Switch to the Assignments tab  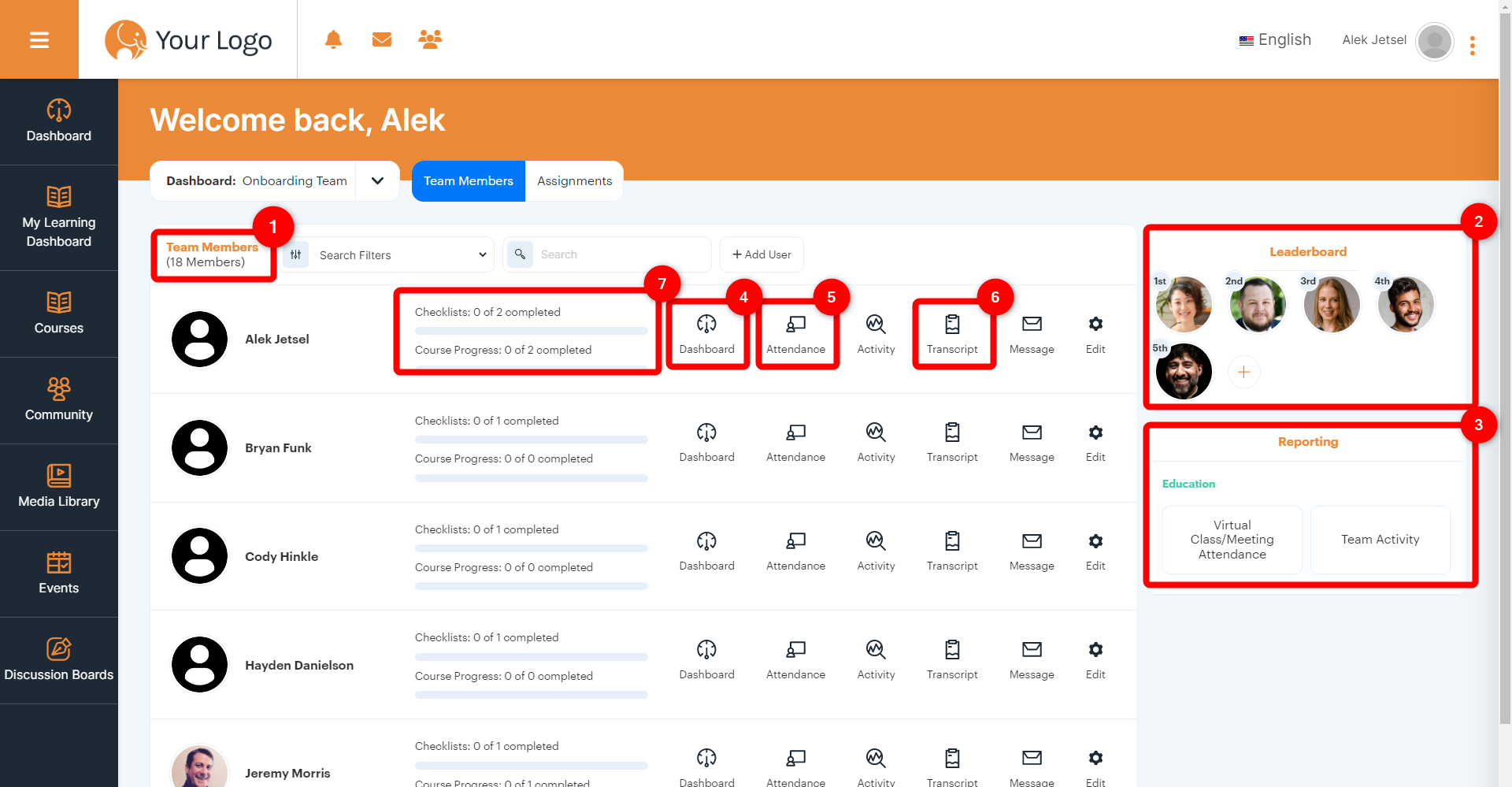tap(574, 180)
